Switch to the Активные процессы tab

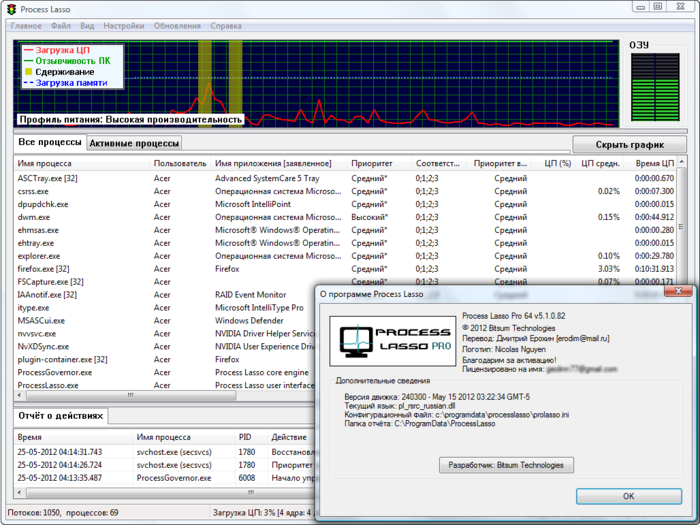(x=134, y=143)
